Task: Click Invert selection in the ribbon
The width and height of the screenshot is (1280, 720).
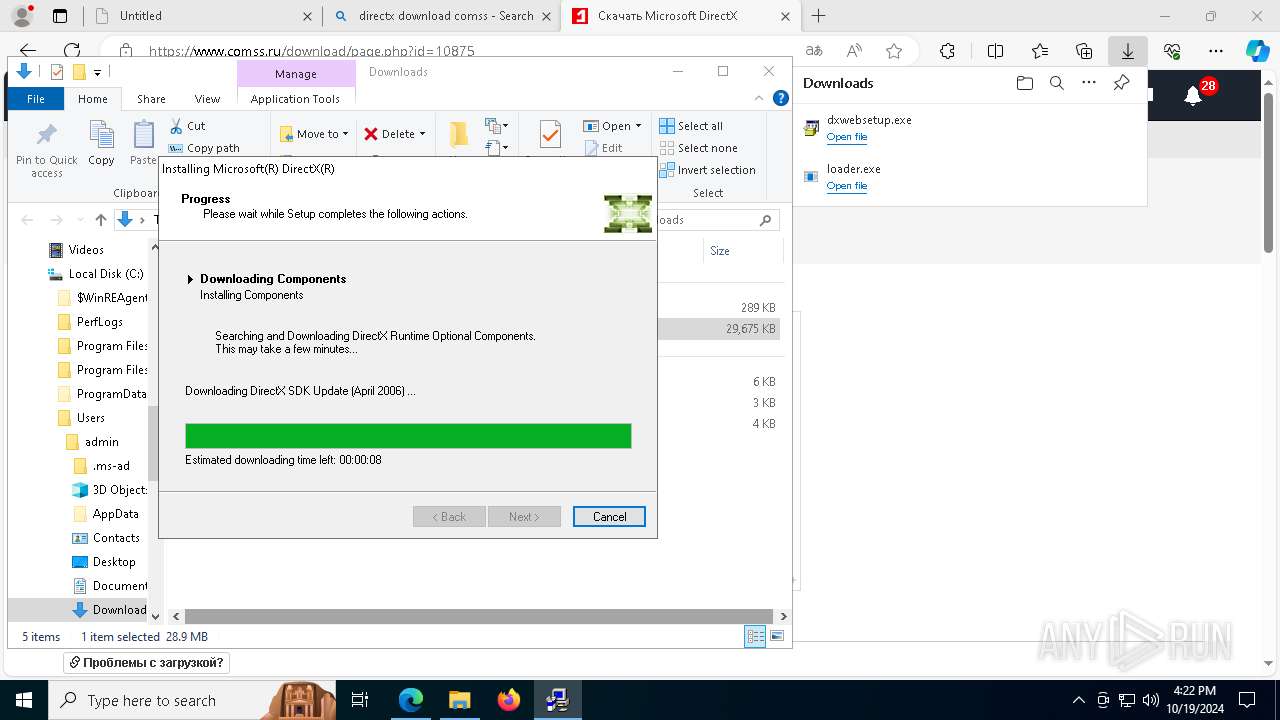Action: click(707, 170)
